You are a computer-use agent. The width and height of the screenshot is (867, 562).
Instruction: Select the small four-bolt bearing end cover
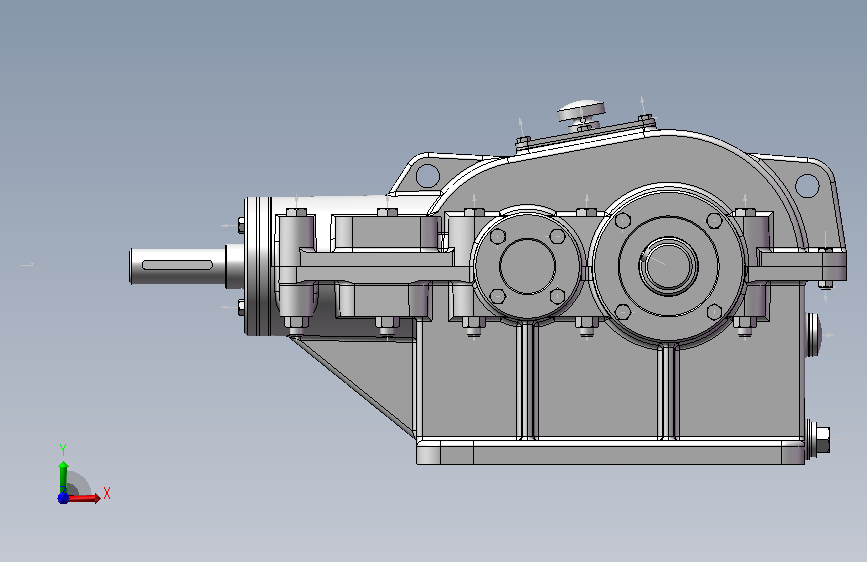click(x=527, y=266)
